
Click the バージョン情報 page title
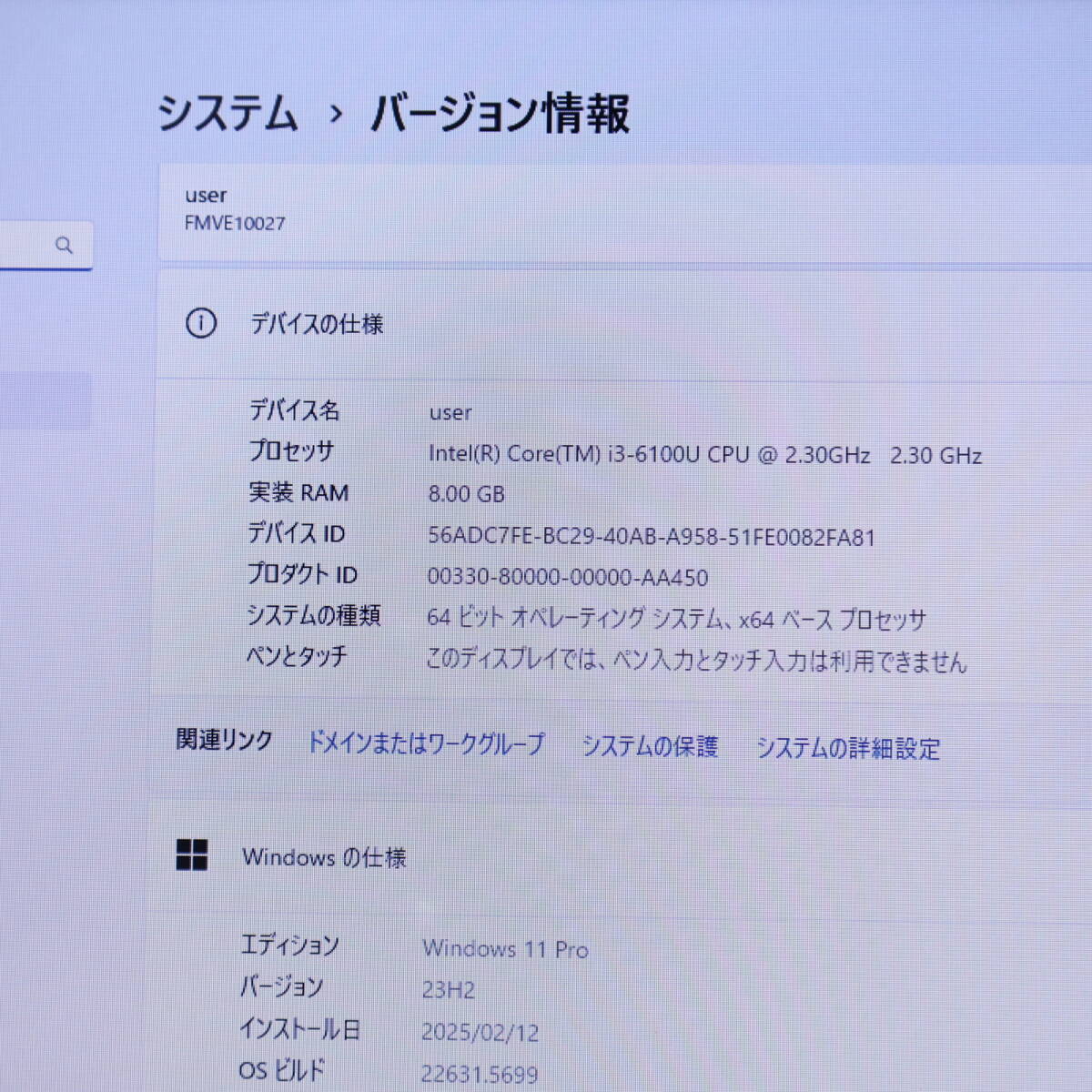coord(500,114)
